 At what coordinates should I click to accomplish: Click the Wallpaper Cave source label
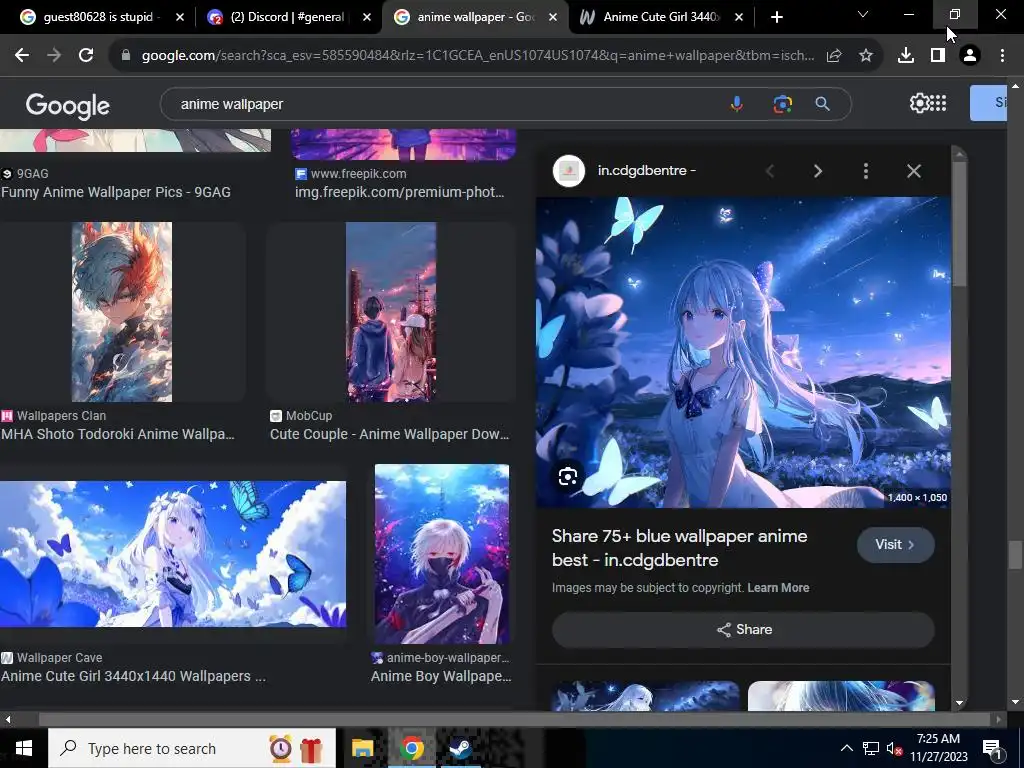click(59, 658)
